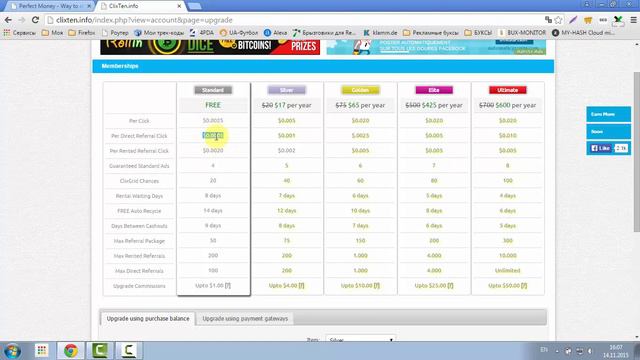Open the Роутер bookmark
The height and width of the screenshot is (360, 640).
tap(116, 33)
